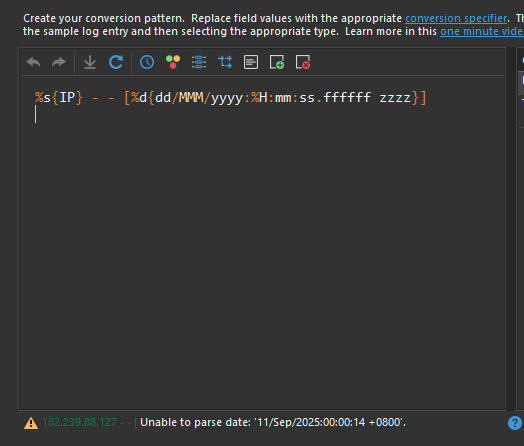Click the icon with red X badge
Viewport: 524px width, 446px height.
pyautogui.click(x=303, y=62)
